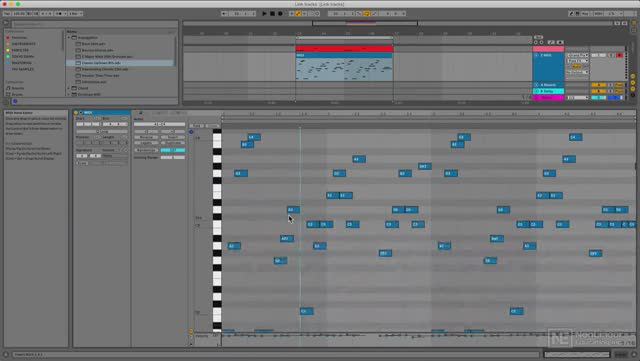Viewport: 640px width, 361px height.
Task: Fold the 7 MIDI track with its arrow
Action: tap(536, 55)
